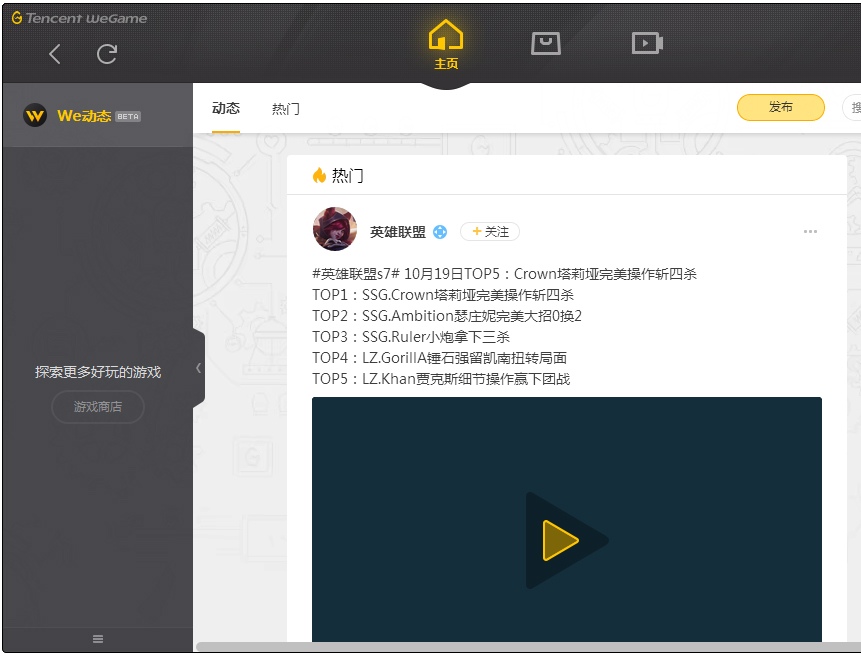Collapse the left sidebar with the chevron handle
861x656 pixels.
click(198, 368)
